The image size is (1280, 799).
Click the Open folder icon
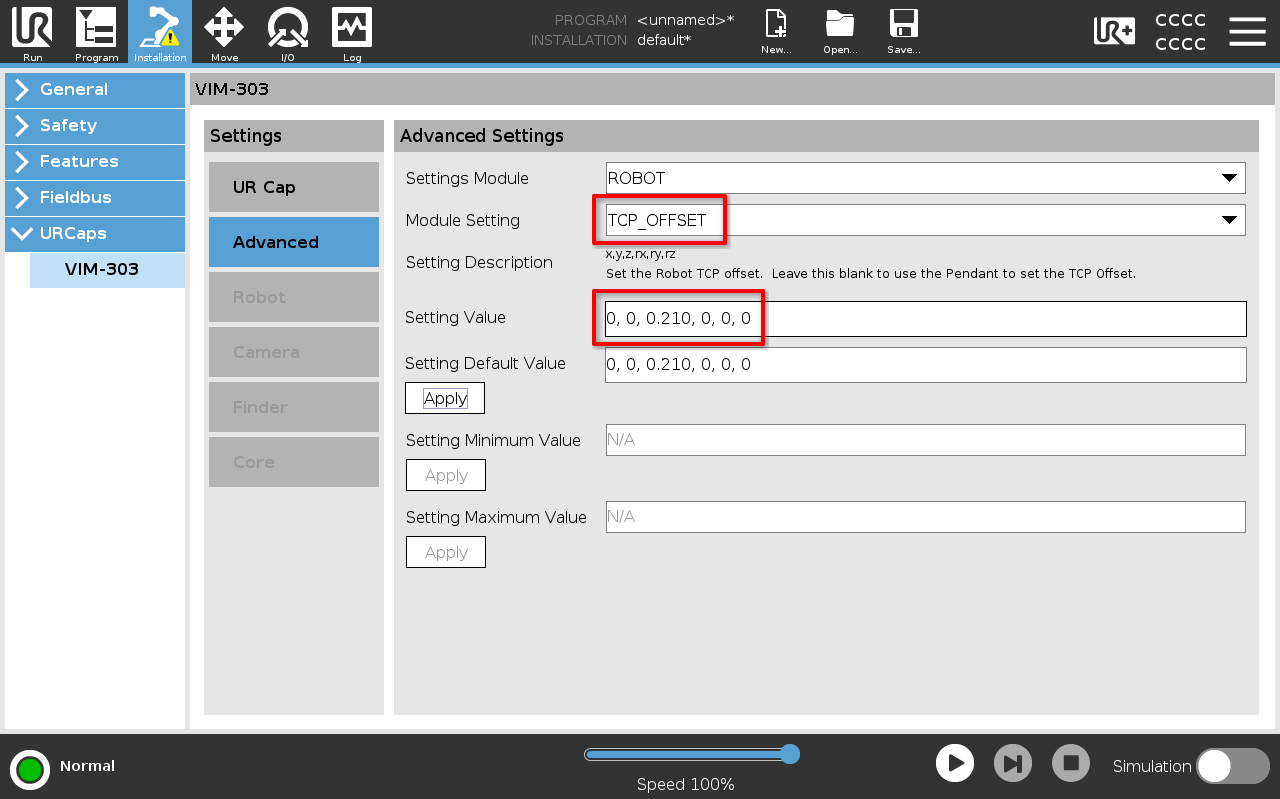click(x=840, y=32)
